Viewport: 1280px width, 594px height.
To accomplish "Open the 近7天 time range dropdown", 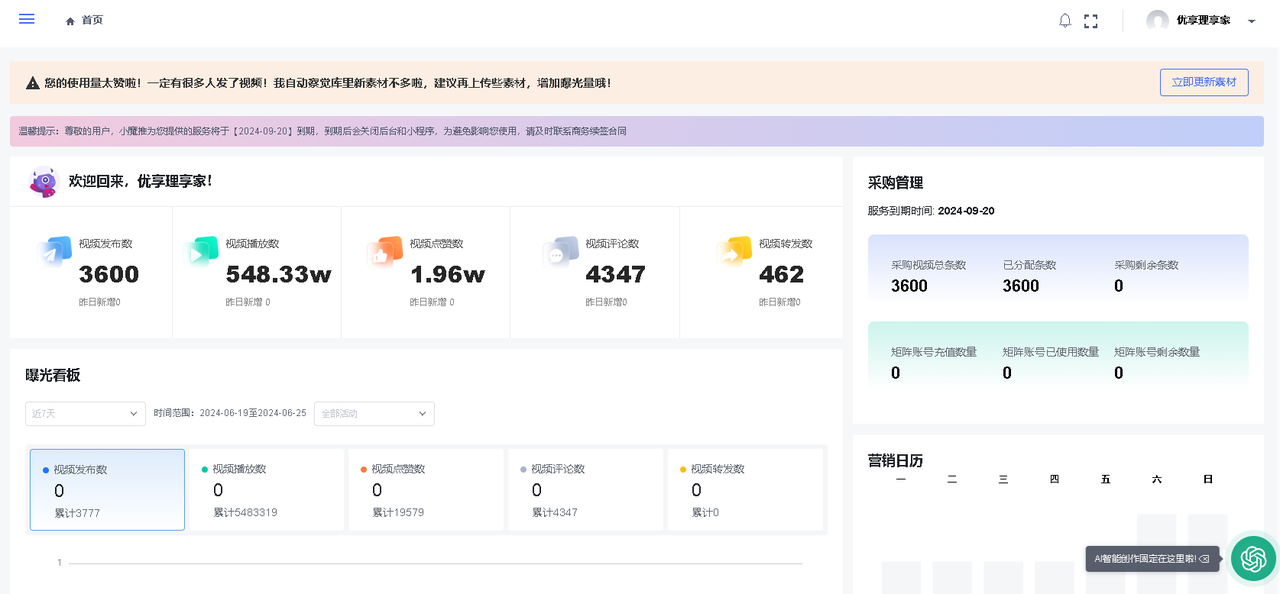I will (x=85, y=413).
